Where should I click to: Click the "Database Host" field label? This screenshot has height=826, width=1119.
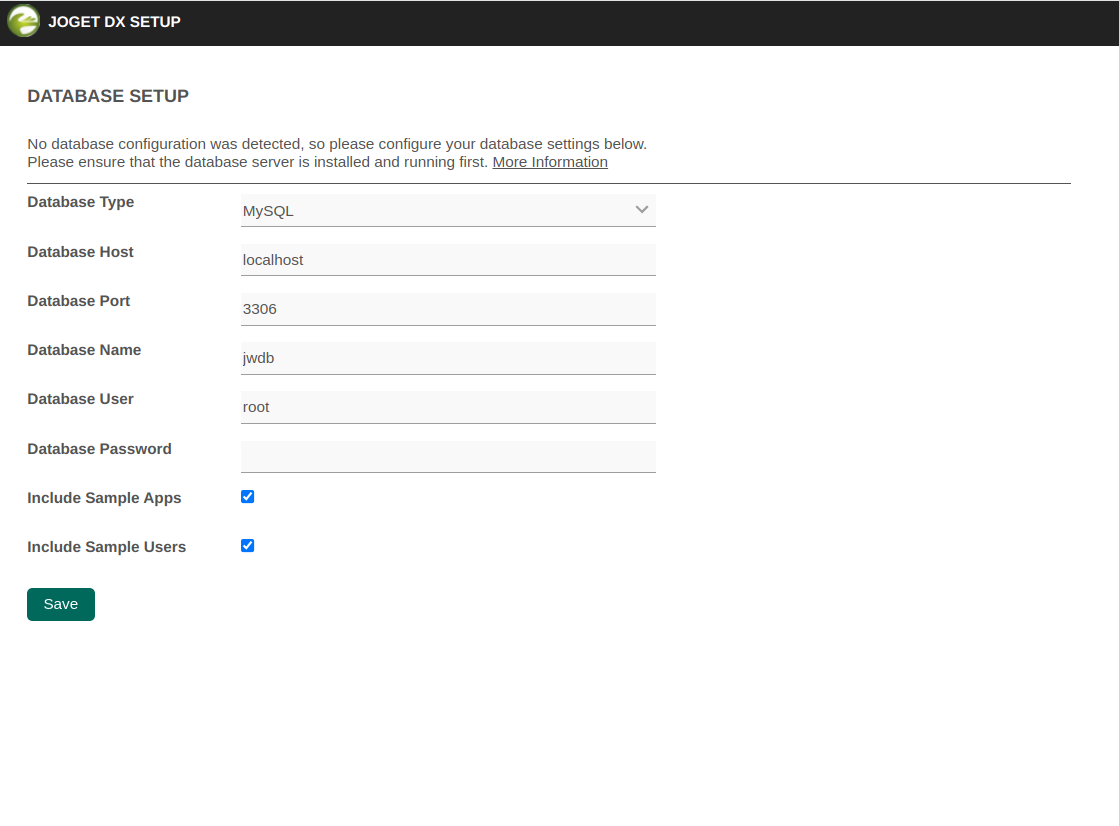(x=81, y=252)
